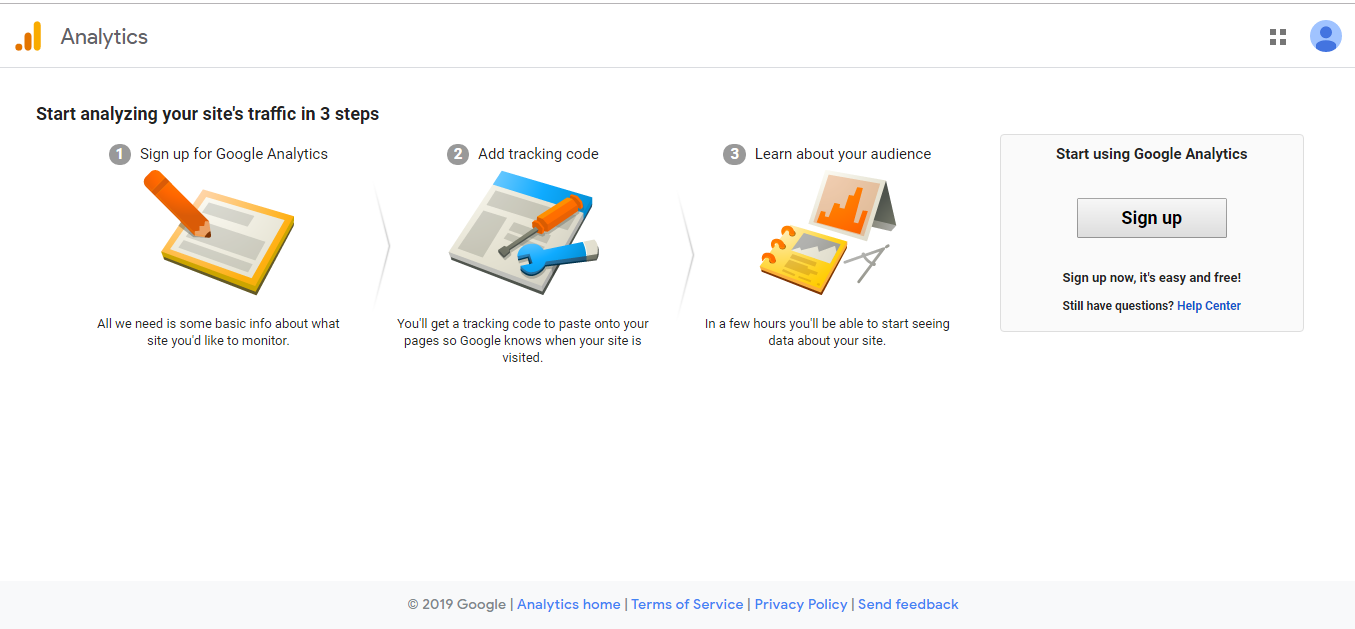
Task: Click the Google Analytics logo icon
Action: [x=28, y=37]
